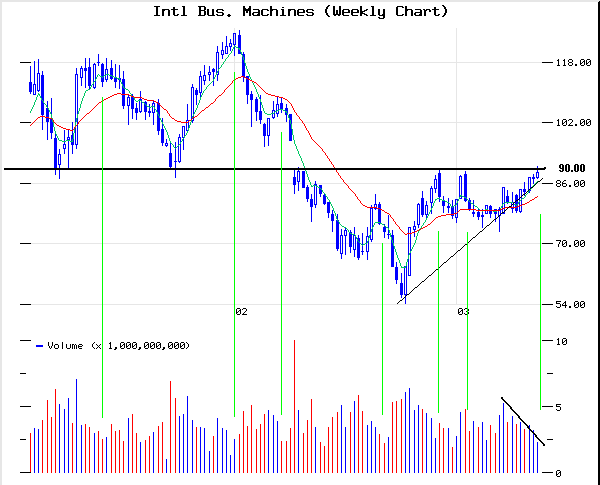The height and width of the screenshot is (485, 600).
Task: Click the black downtrend line over recent volume
Action: click(x=523, y=421)
